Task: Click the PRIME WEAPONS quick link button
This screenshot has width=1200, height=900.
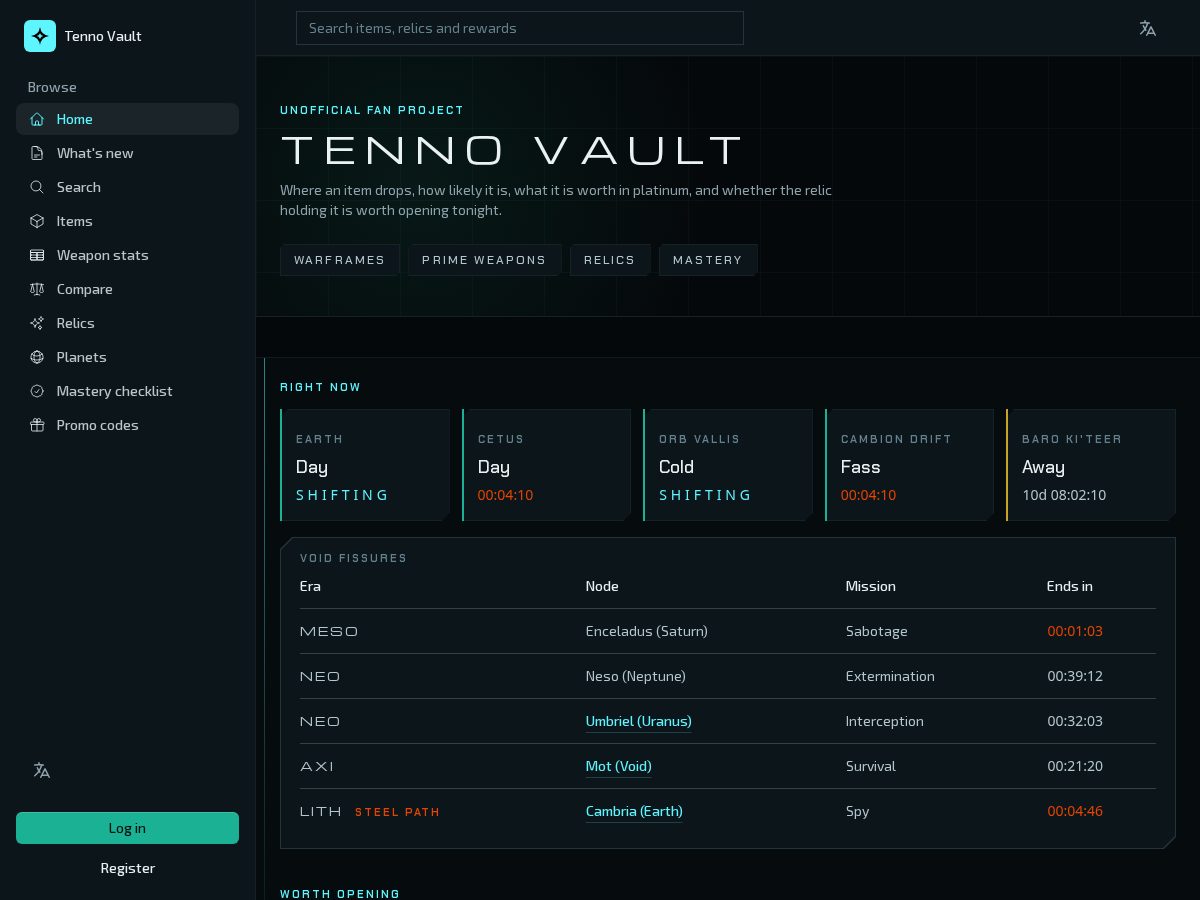Action: pyautogui.click(x=484, y=260)
